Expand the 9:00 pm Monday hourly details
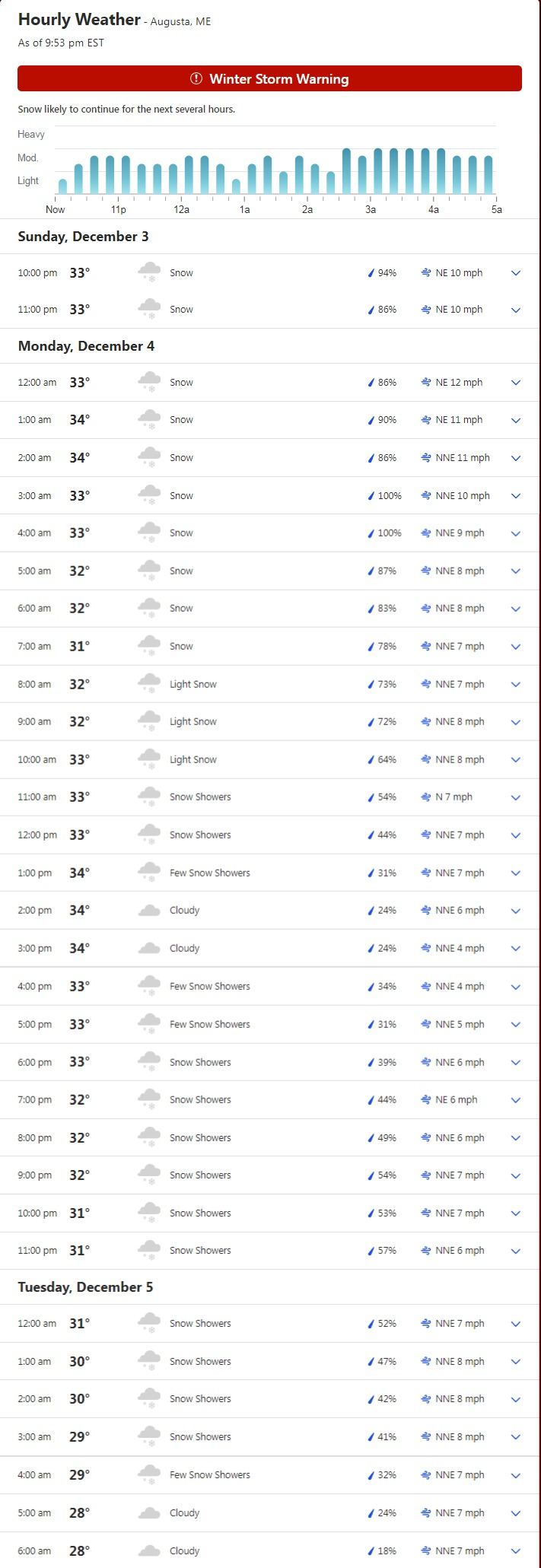 coord(516,1175)
